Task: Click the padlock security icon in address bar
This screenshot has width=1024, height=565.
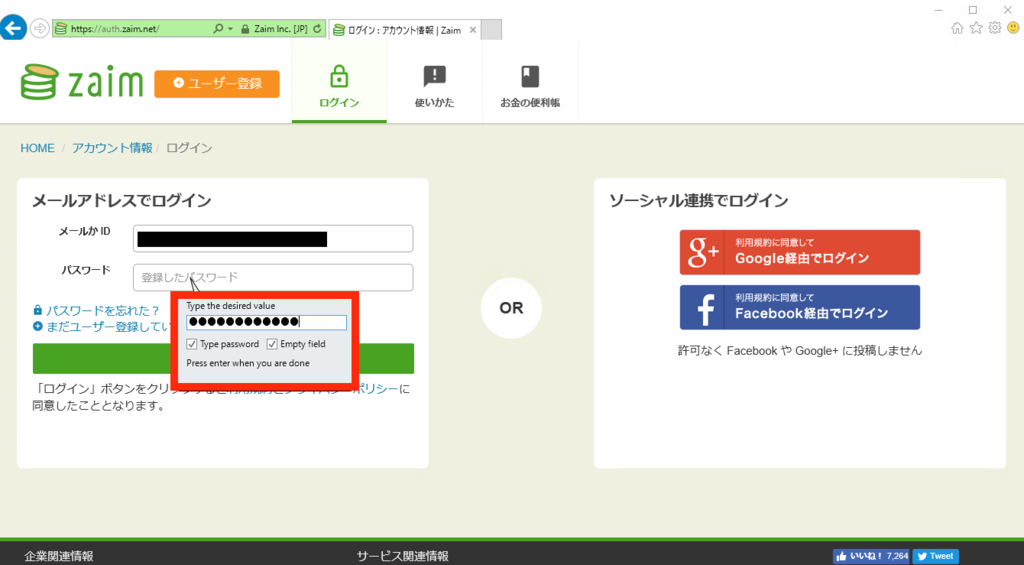Action: pos(245,29)
